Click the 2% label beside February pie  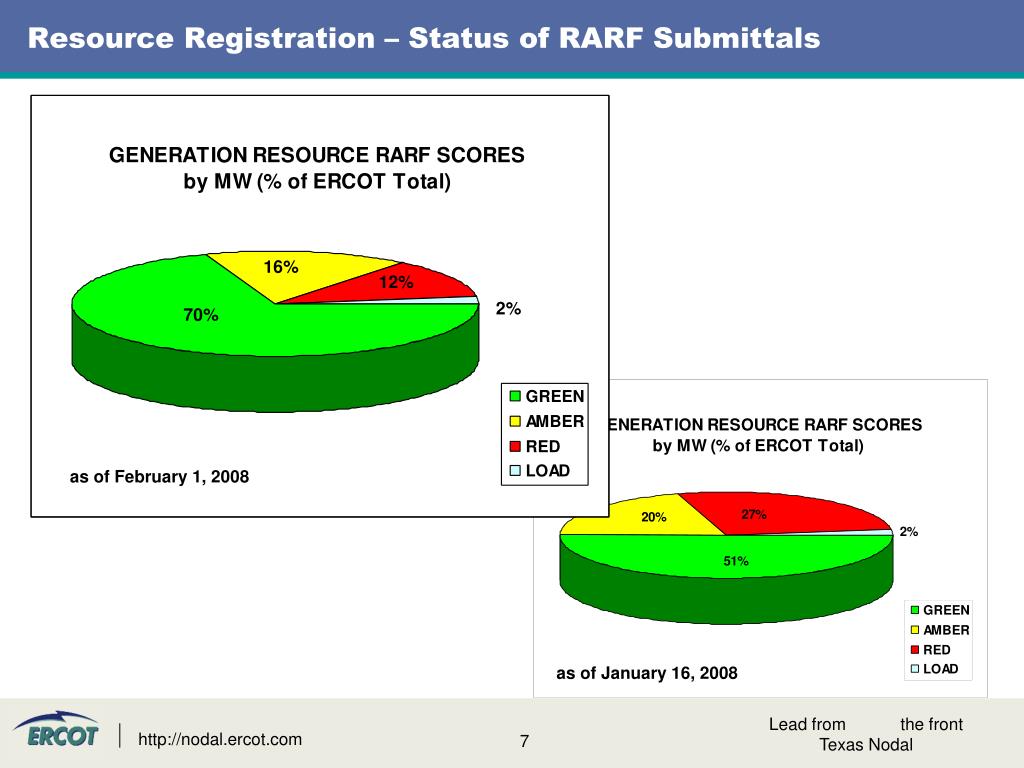[x=508, y=308]
